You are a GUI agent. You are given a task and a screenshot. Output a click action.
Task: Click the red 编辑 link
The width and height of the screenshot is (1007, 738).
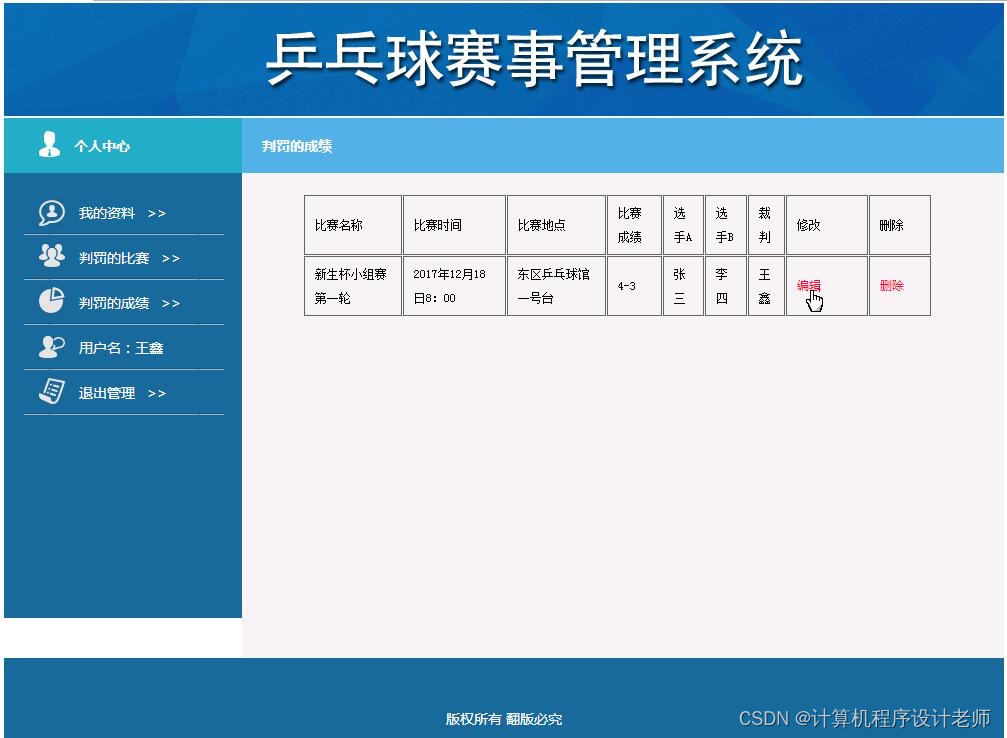click(809, 285)
